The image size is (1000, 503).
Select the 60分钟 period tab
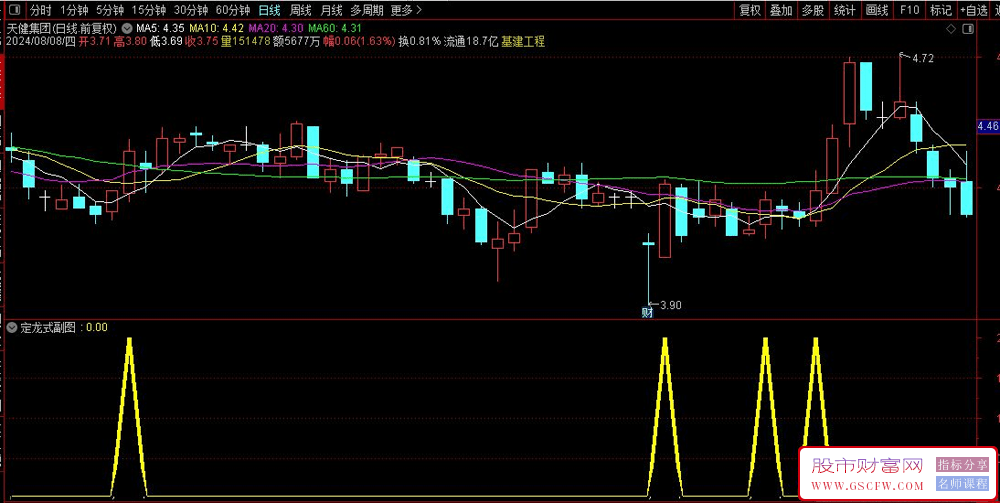point(233,10)
